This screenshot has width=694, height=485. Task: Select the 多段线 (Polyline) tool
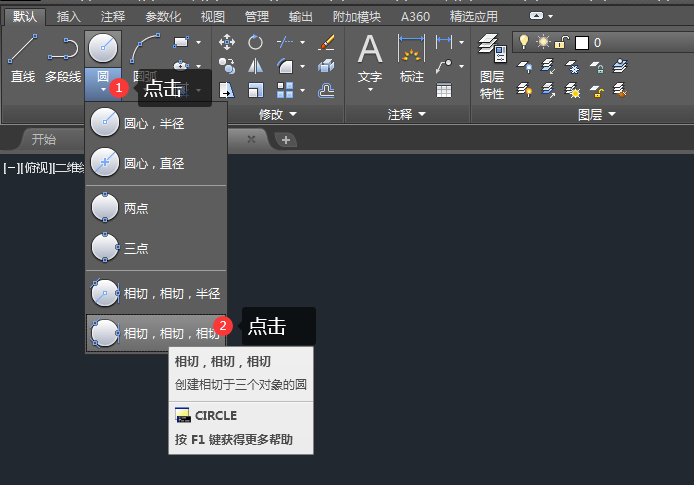coord(63,58)
